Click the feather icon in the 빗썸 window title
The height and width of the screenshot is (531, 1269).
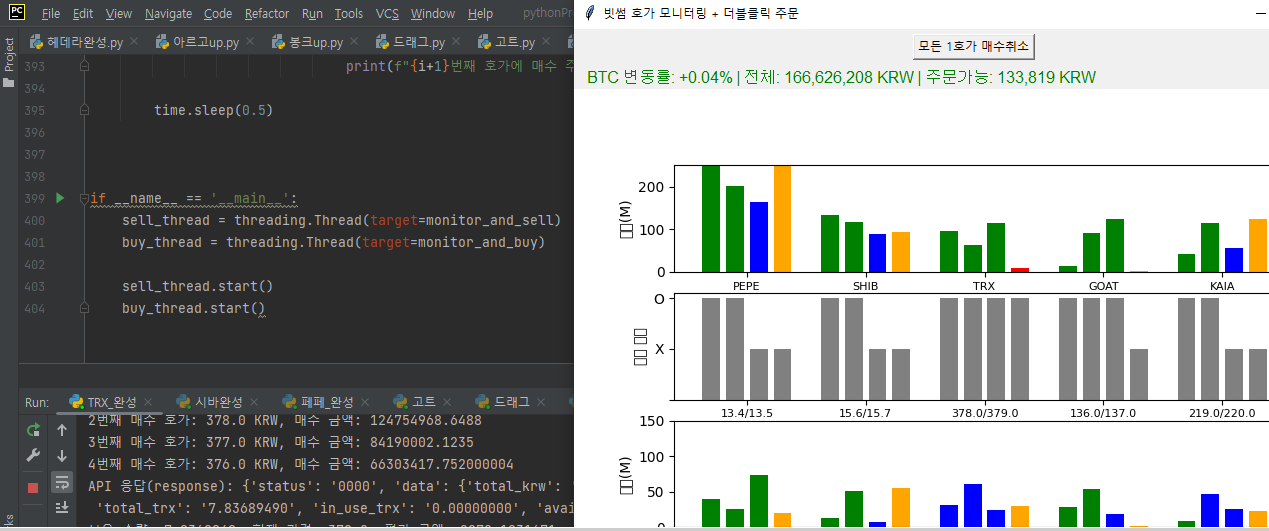(590, 13)
